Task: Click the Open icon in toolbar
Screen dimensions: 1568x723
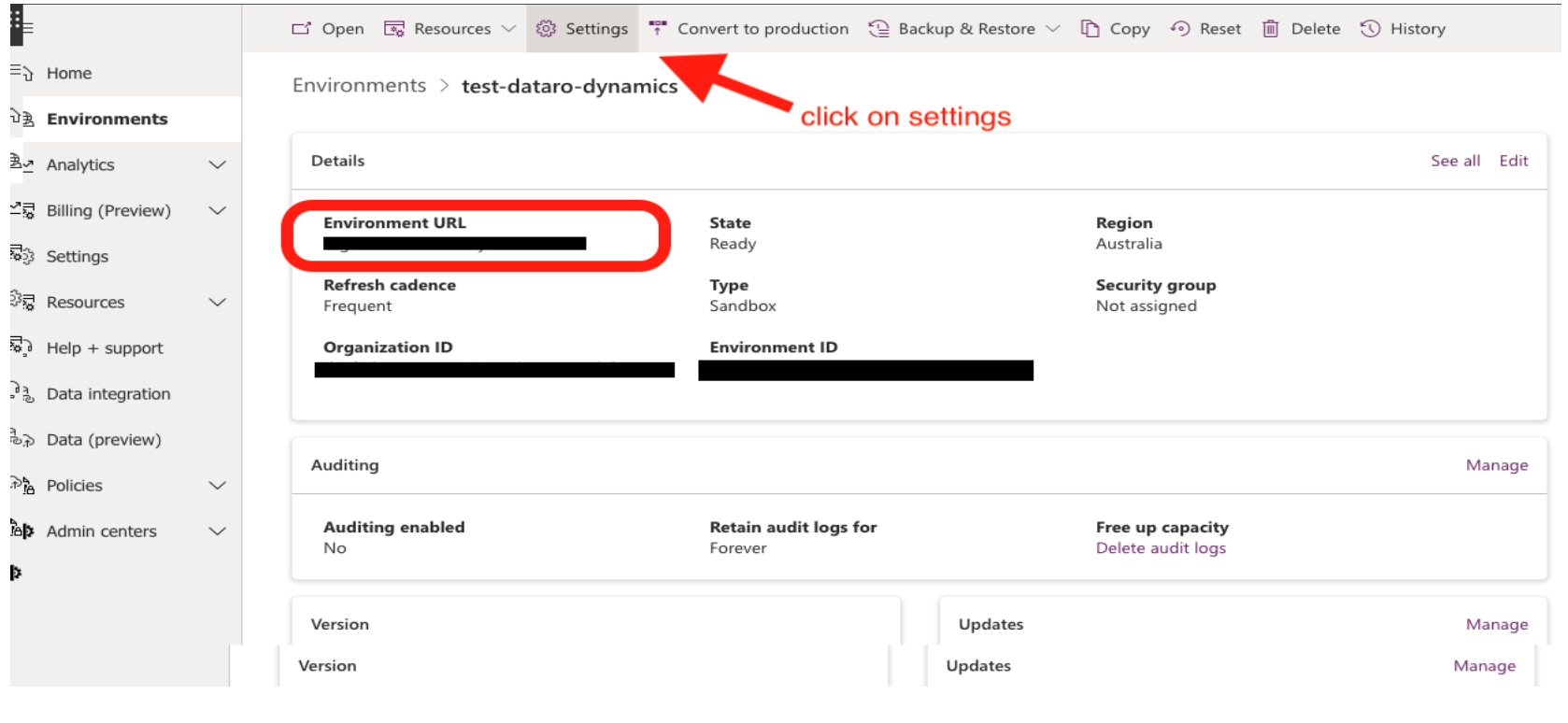Action: (x=301, y=29)
